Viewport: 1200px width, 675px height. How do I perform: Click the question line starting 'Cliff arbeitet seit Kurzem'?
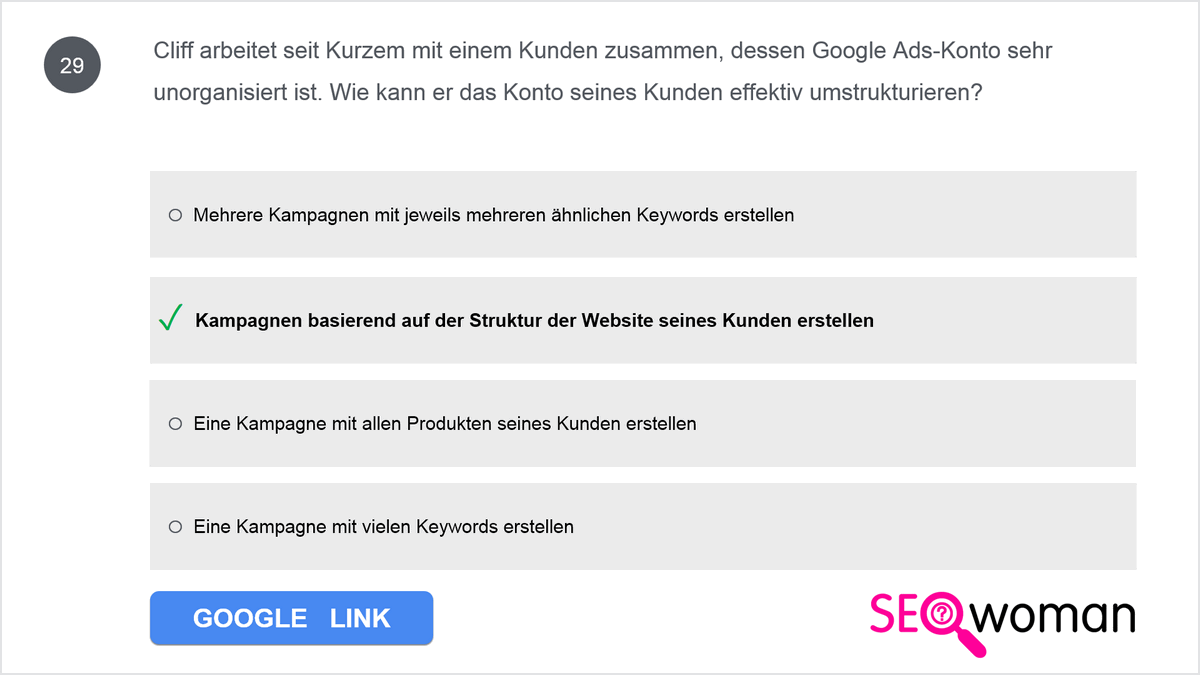point(603,51)
